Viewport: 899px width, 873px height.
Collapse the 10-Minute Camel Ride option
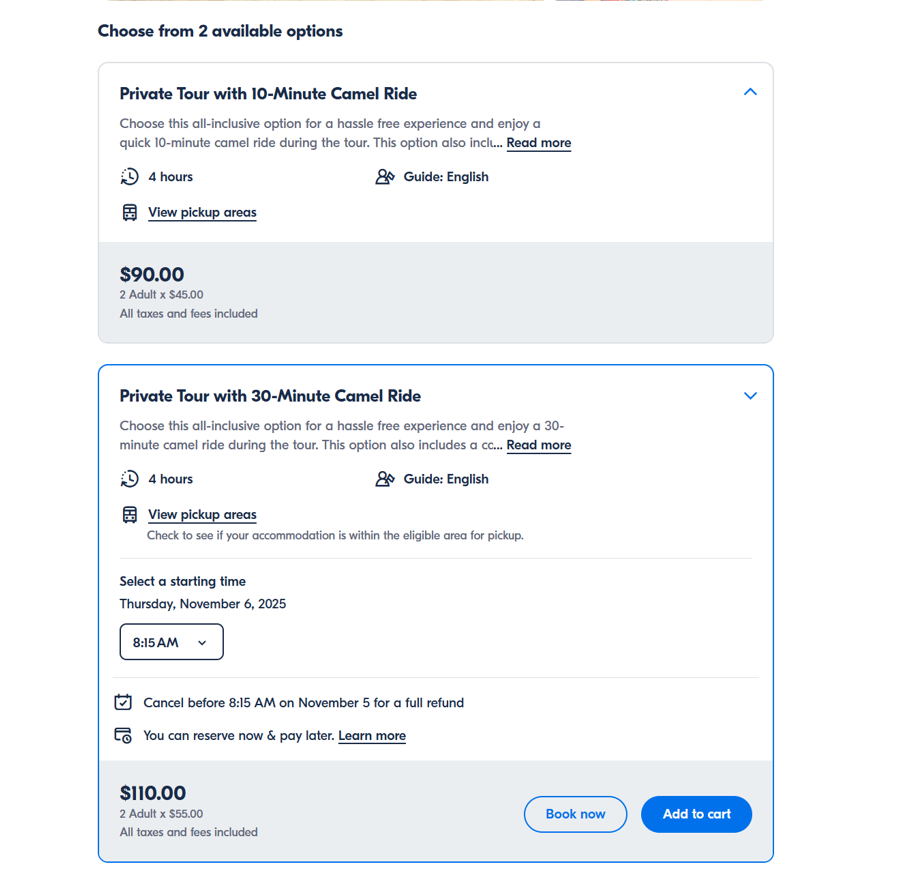pyautogui.click(x=750, y=92)
